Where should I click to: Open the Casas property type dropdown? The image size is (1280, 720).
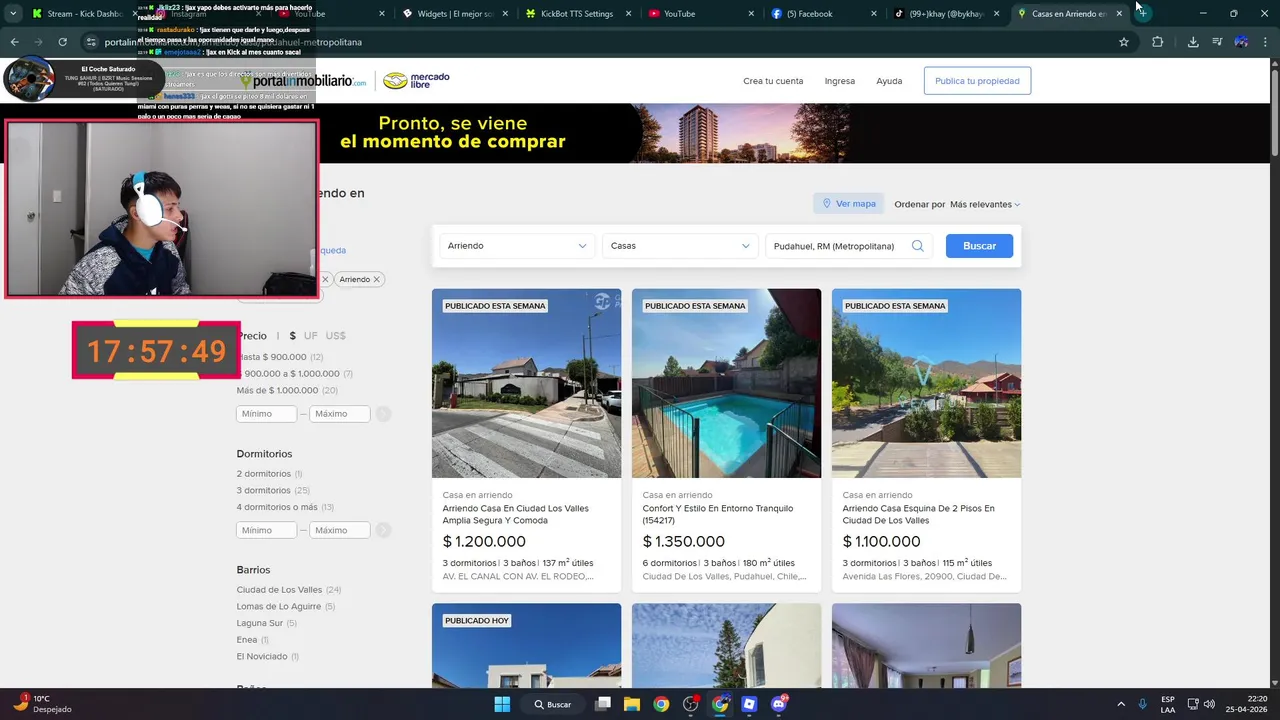coord(680,246)
